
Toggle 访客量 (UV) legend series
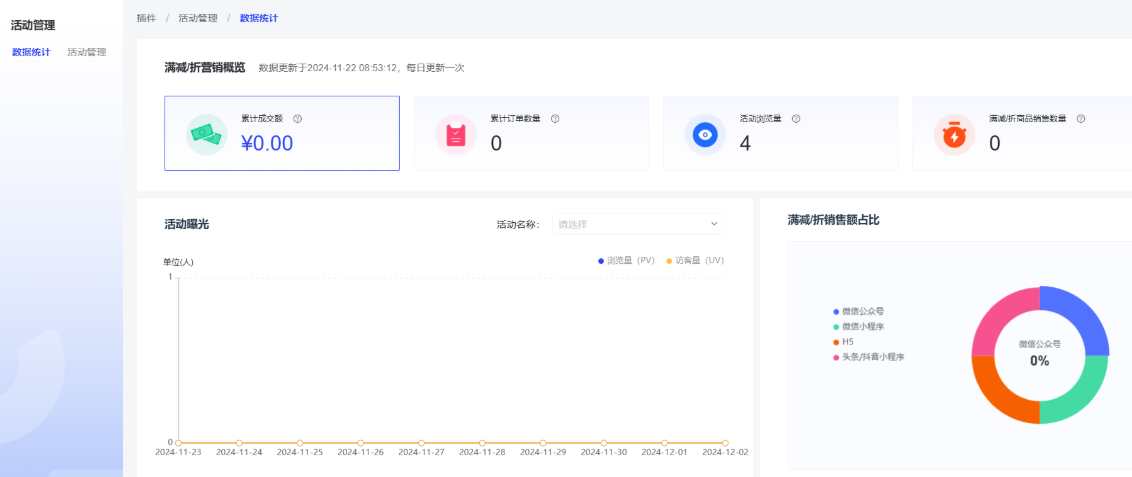point(695,260)
